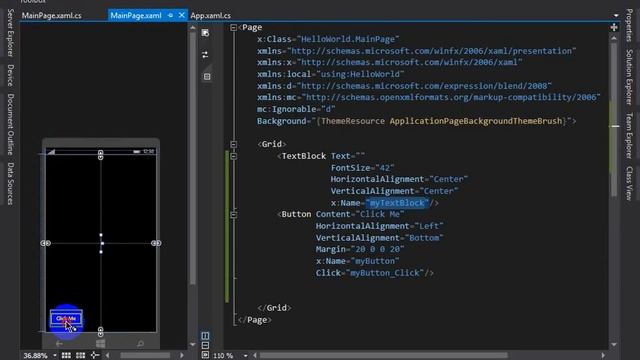Open the Team Explorer side panel

[x=629, y=136]
